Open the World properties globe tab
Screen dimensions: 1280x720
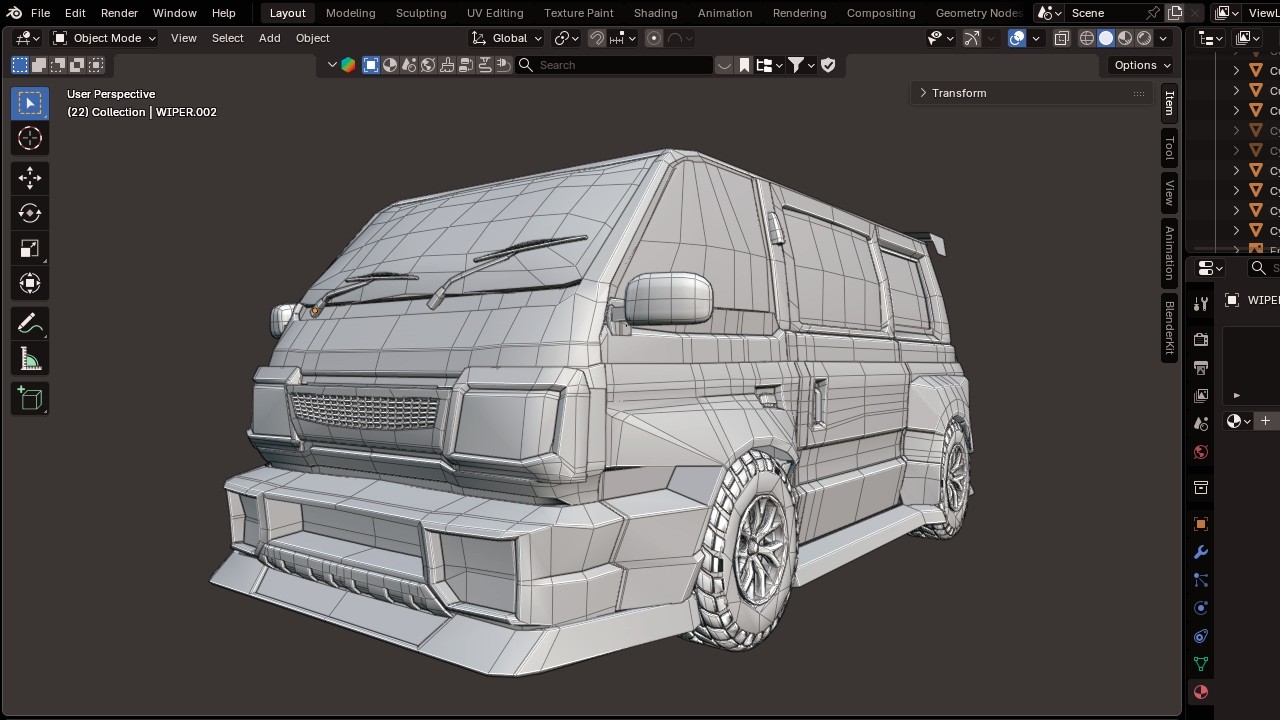coord(1201,452)
